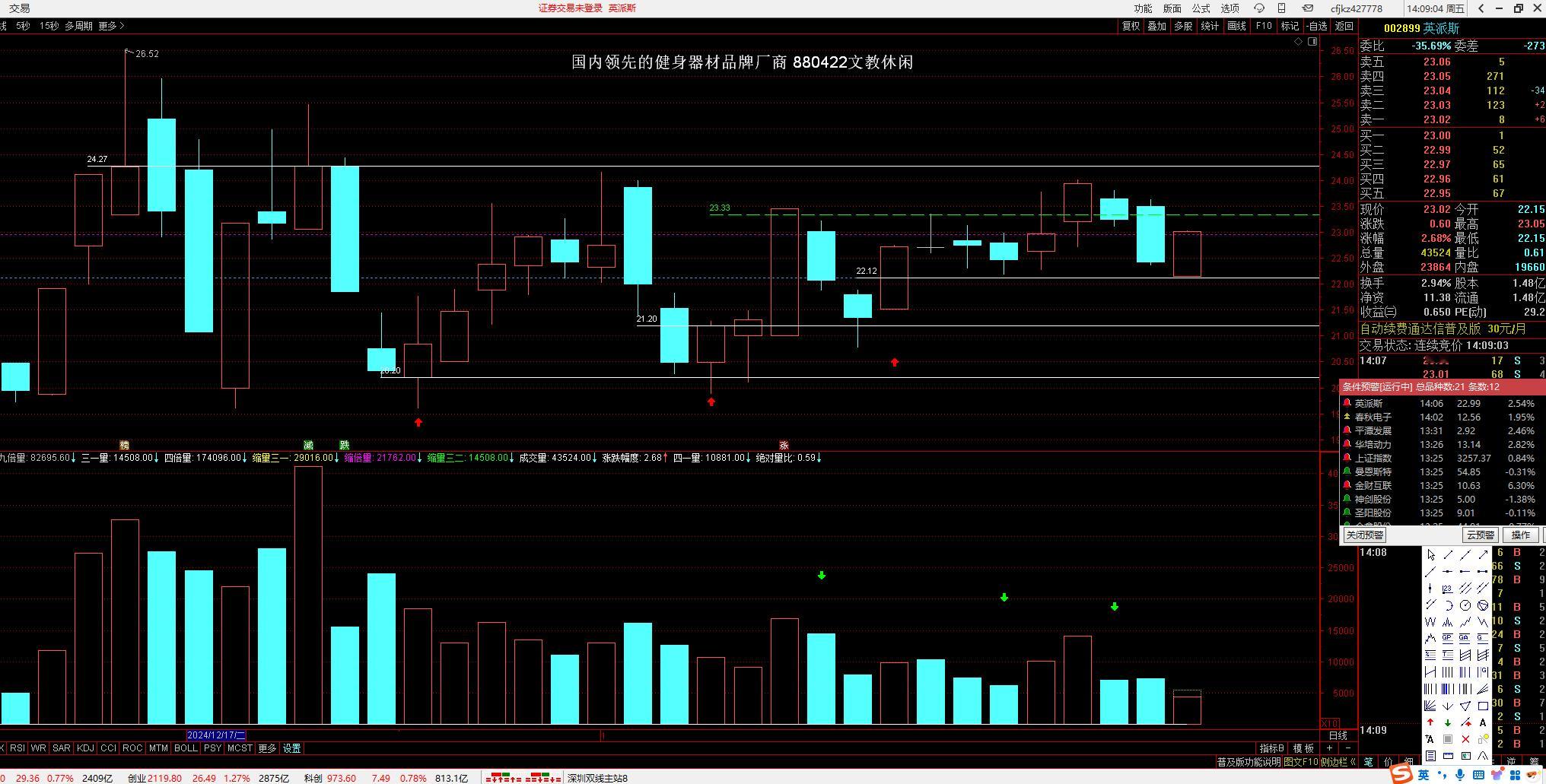Select the fixed-text +A annotation tool
Screen dimensions: 1546x784
point(1430,739)
